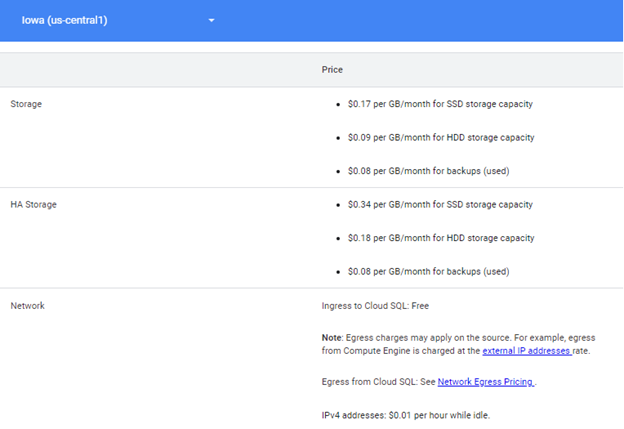624x429 pixels.
Task: Click the Egress from Cloud SQL text
Action: click(x=429, y=382)
